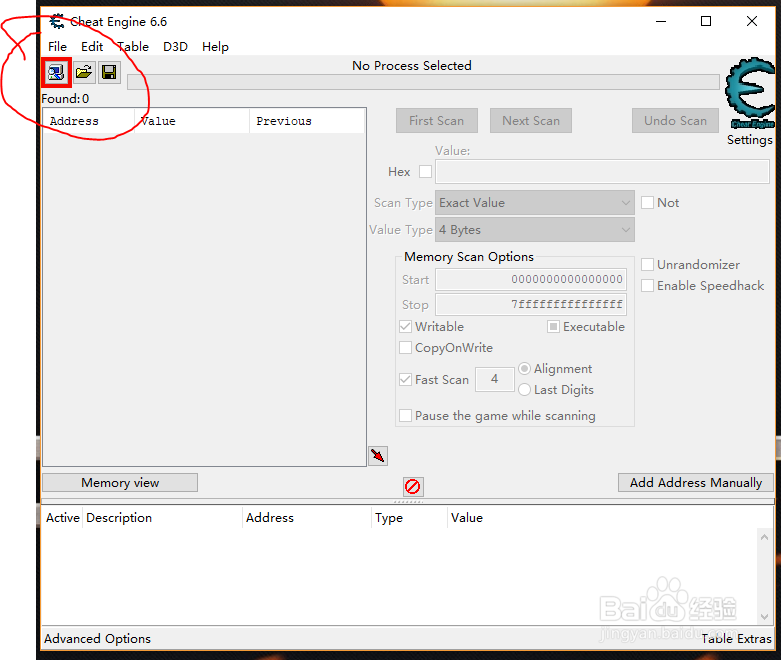Click the Previous column header

coord(306,121)
